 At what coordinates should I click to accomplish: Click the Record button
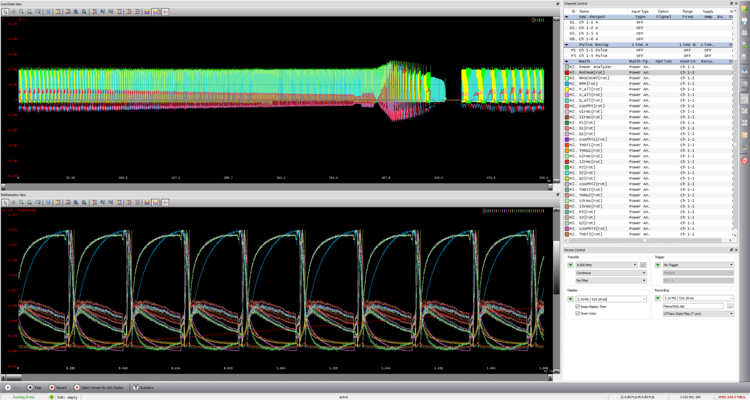[58, 388]
